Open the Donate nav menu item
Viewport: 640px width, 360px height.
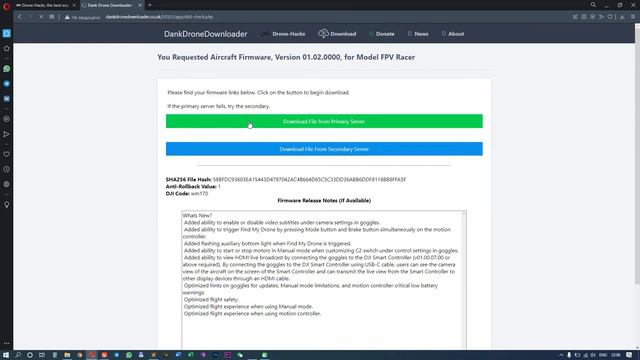coord(382,34)
